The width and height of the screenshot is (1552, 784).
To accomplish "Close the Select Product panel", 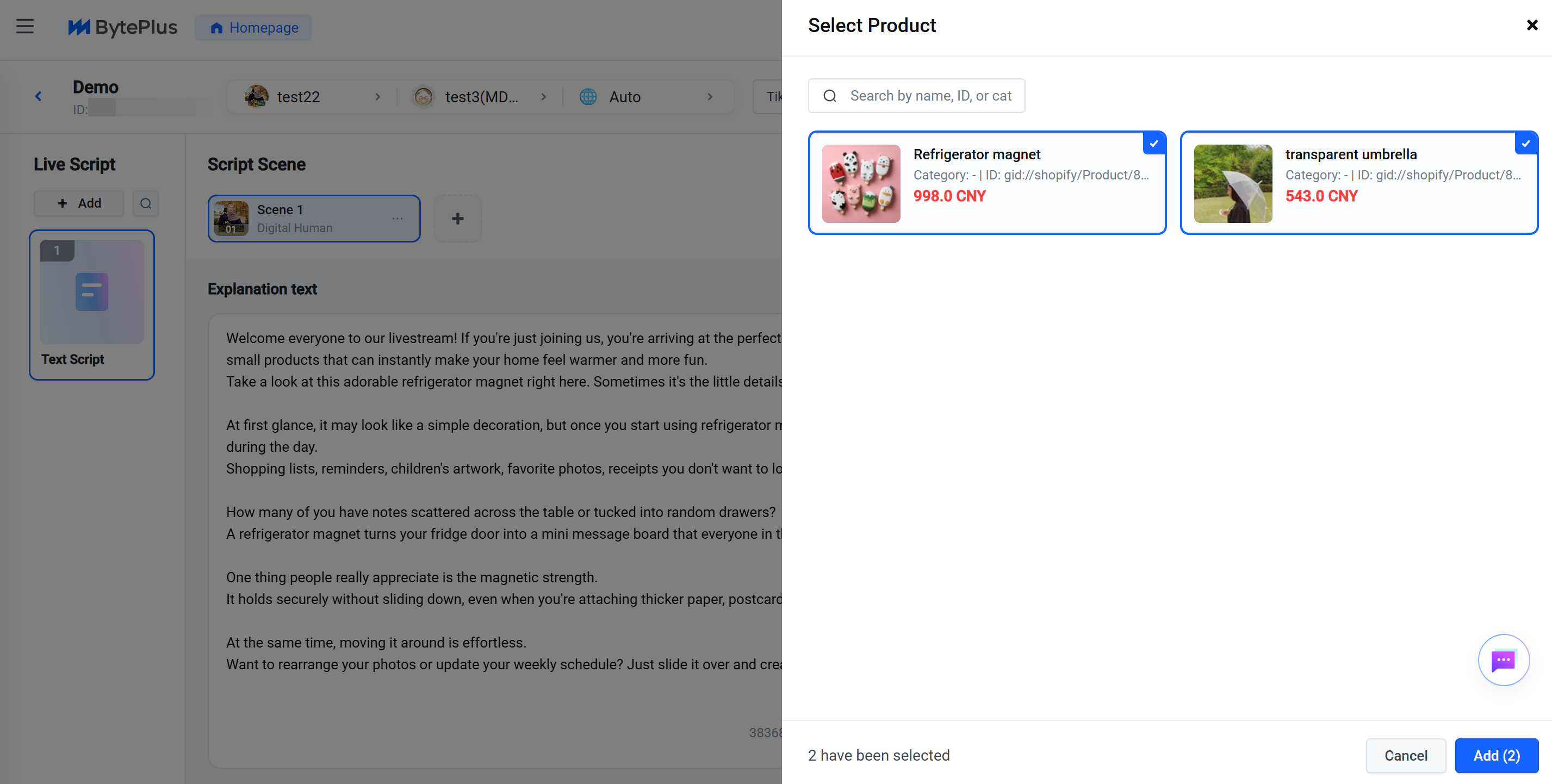I will pyautogui.click(x=1531, y=26).
